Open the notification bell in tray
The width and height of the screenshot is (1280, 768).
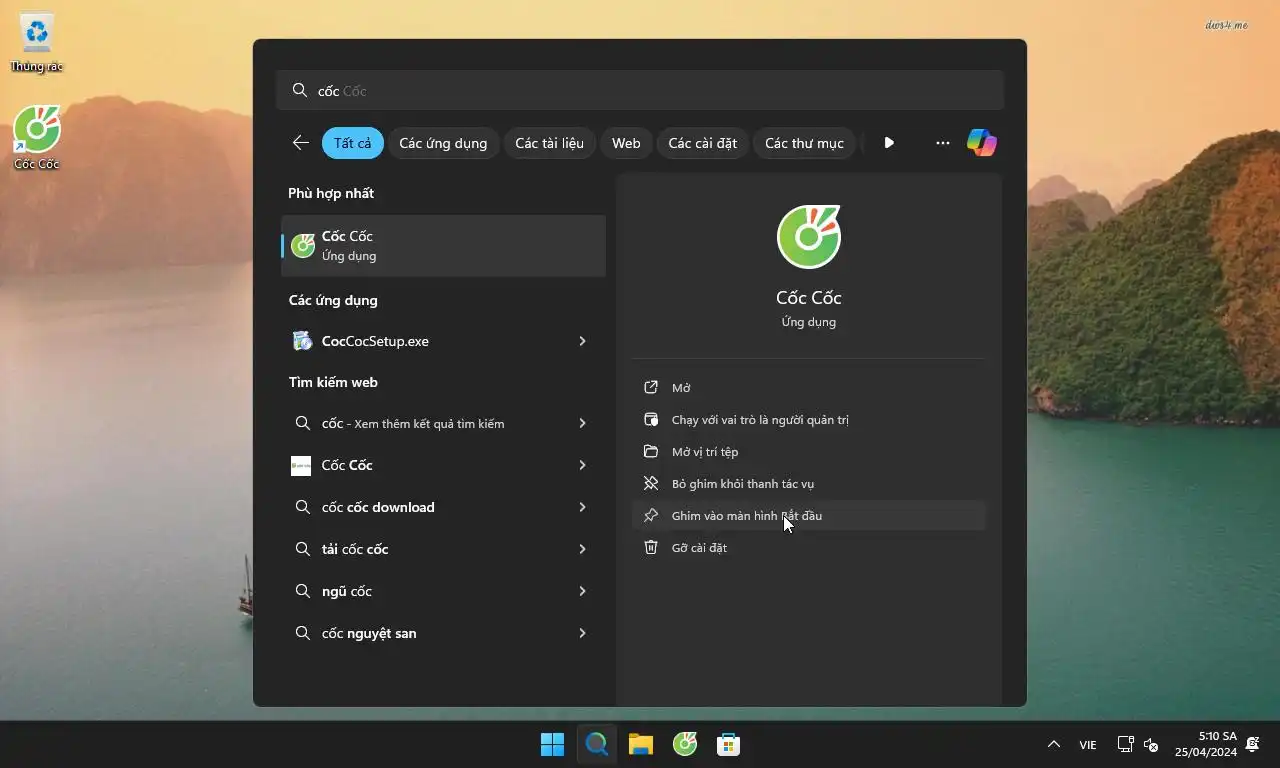click(1253, 744)
